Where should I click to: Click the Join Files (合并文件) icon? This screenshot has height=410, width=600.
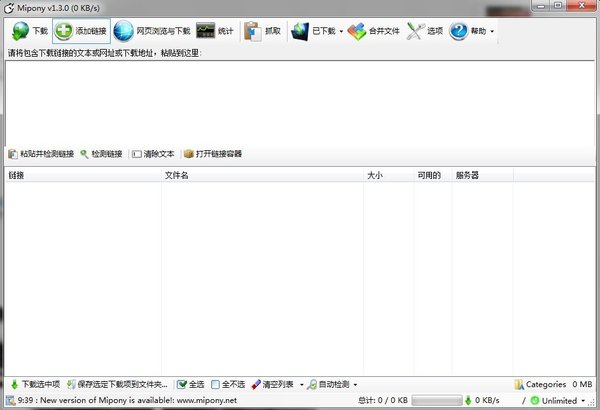(x=357, y=31)
